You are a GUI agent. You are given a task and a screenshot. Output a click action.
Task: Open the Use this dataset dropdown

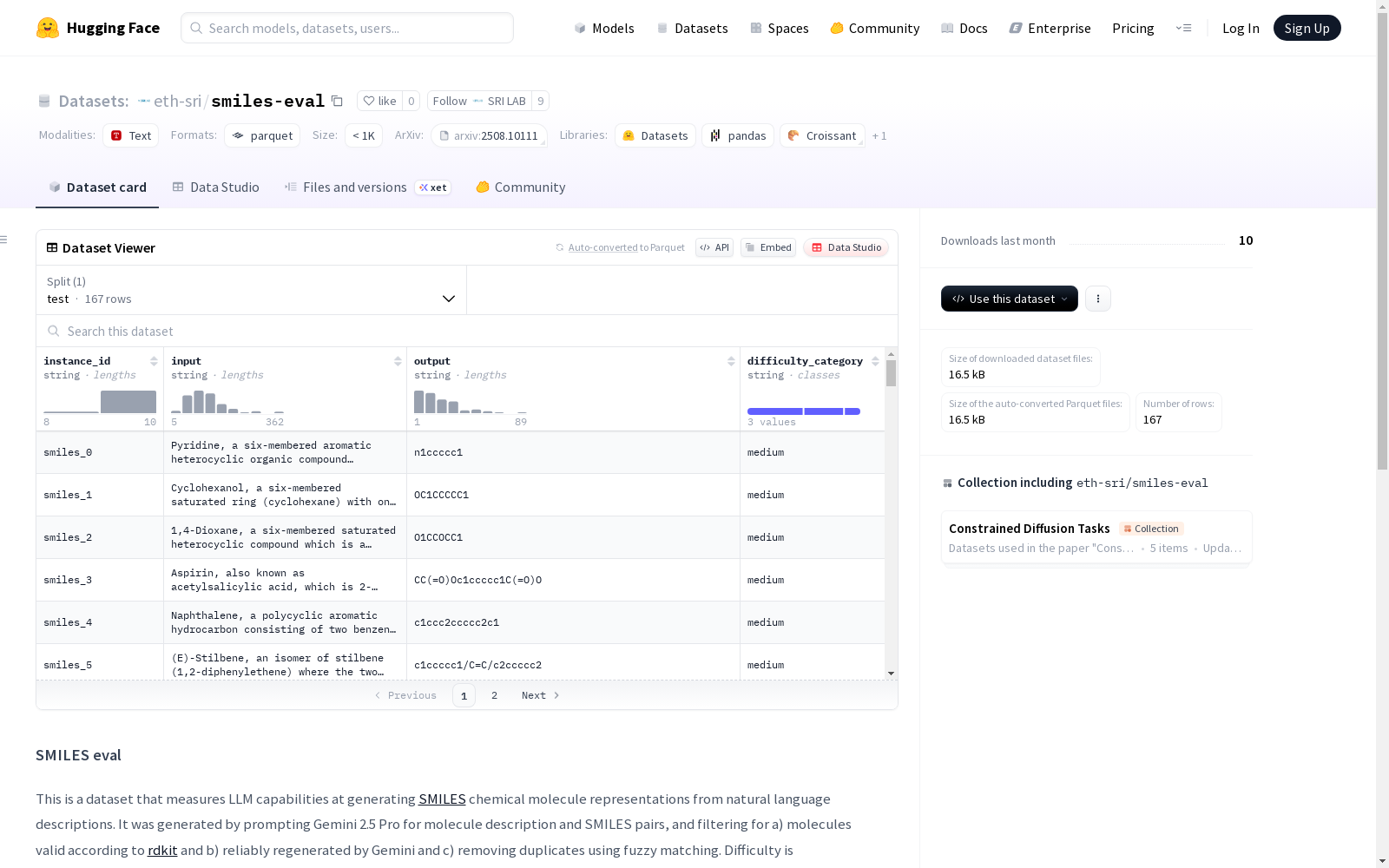(x=1010, y=299)
